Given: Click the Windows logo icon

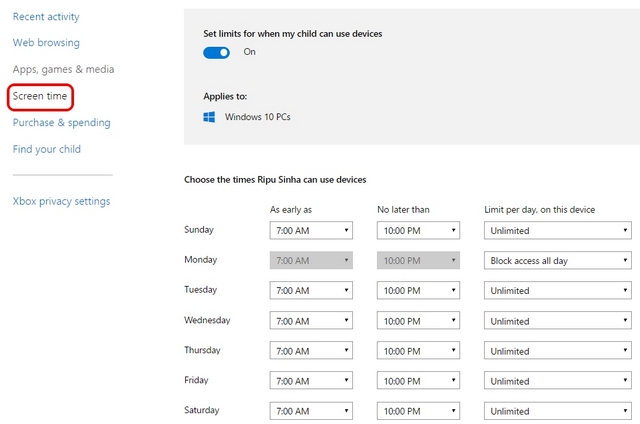Looking at the screenshot, I should pos(209,117).
